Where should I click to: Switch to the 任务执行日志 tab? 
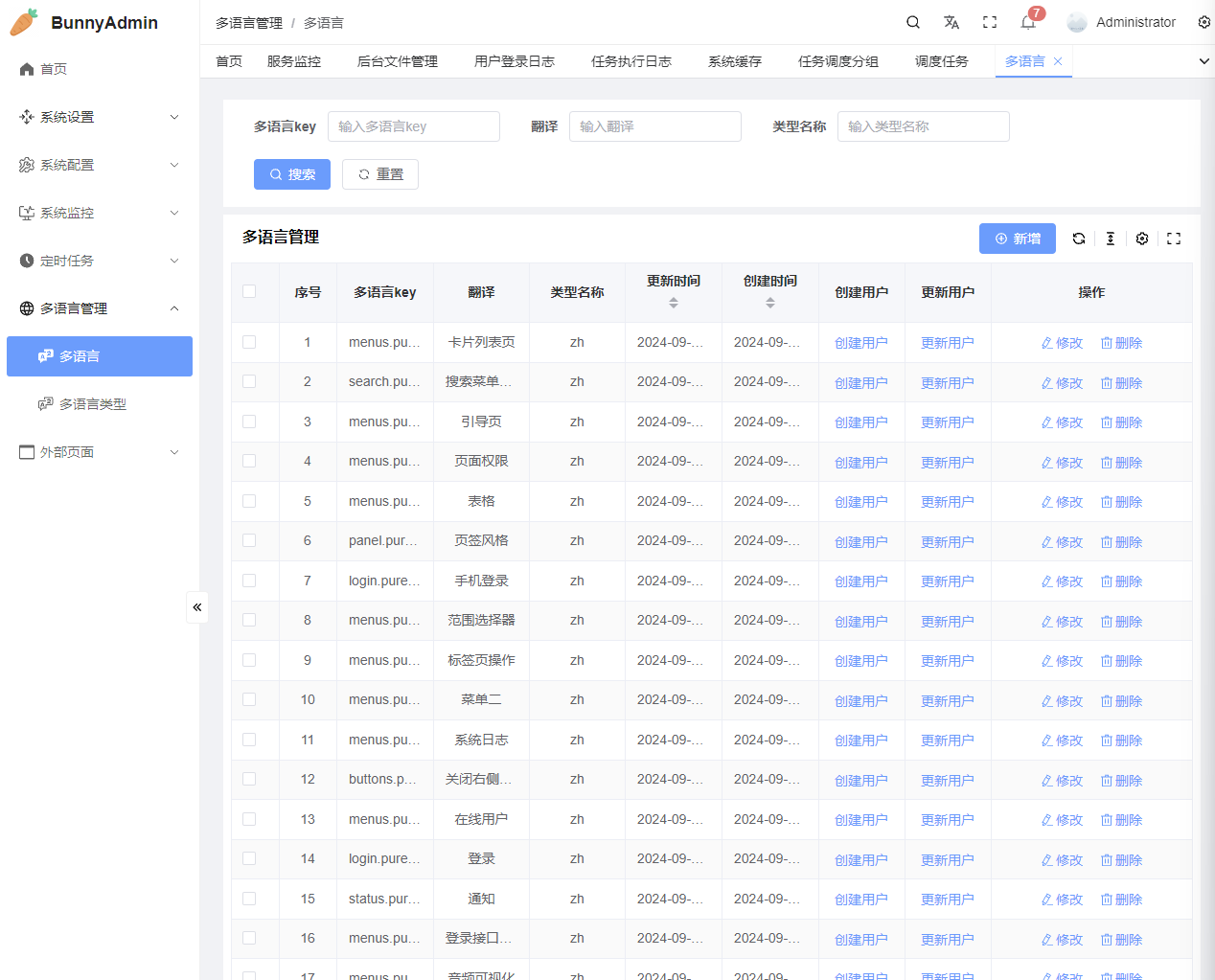click(631, 61)
